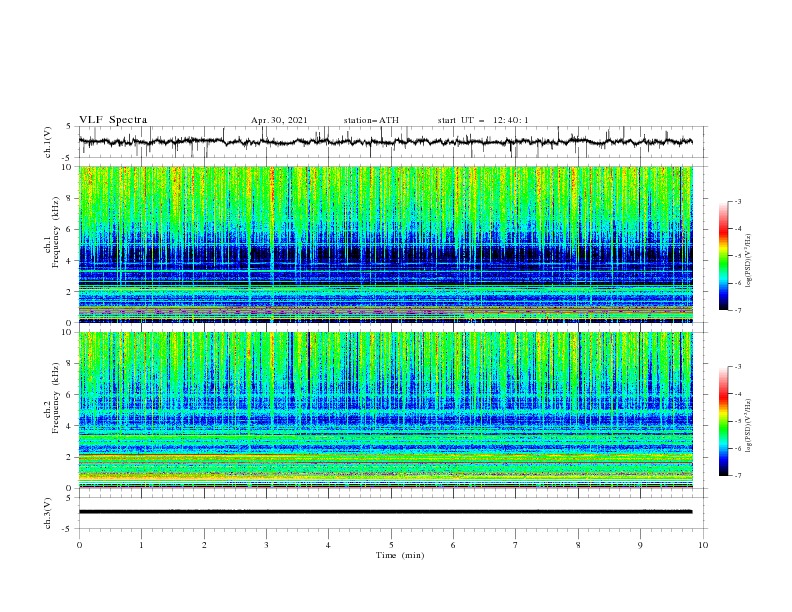This screenshot has width=792, height=612.
Task: Click the ch.1 'Frequency (kHz)' axis label
Action: [x=56, y=233]
